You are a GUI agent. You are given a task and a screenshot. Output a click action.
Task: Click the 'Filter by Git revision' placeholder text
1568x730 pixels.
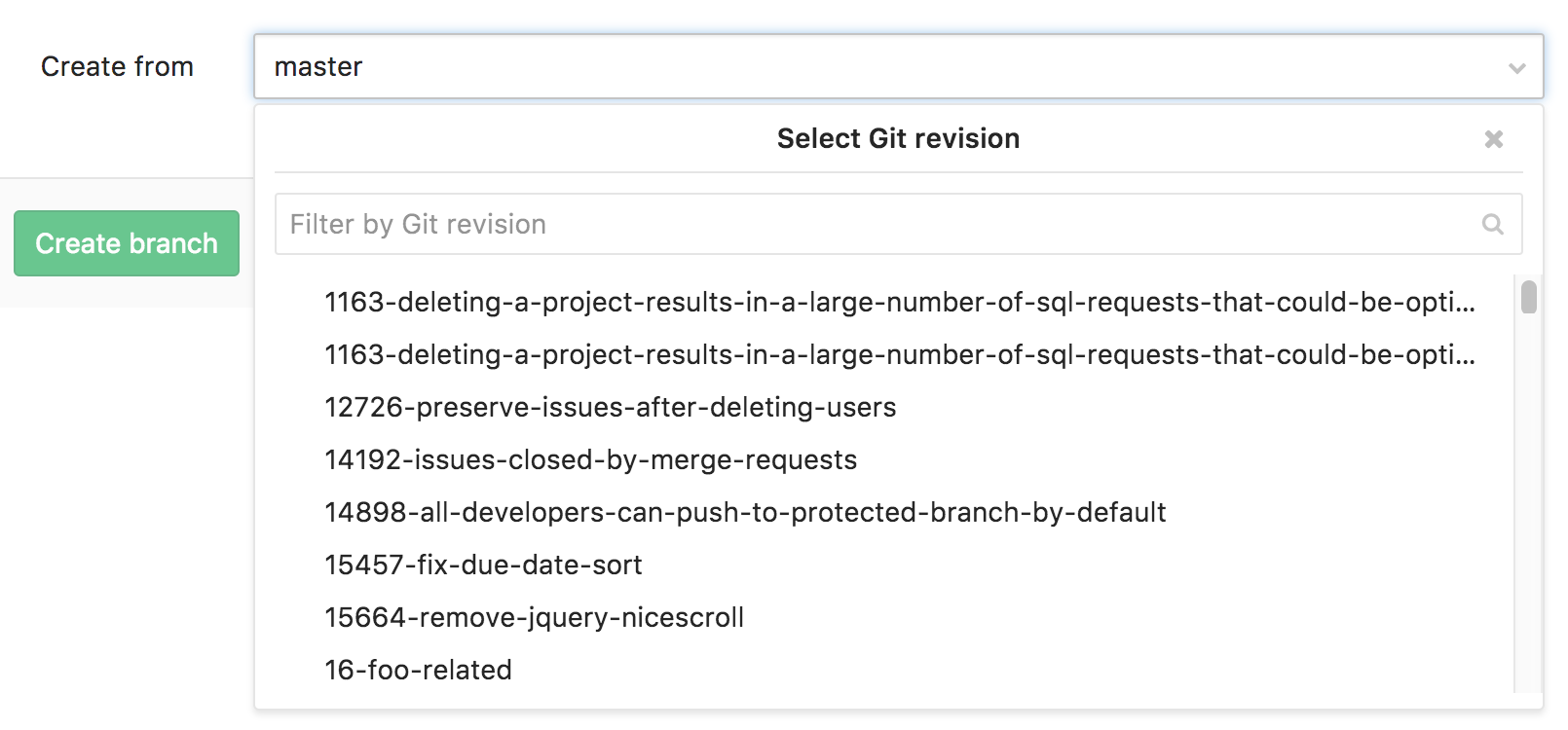[418, 225]
